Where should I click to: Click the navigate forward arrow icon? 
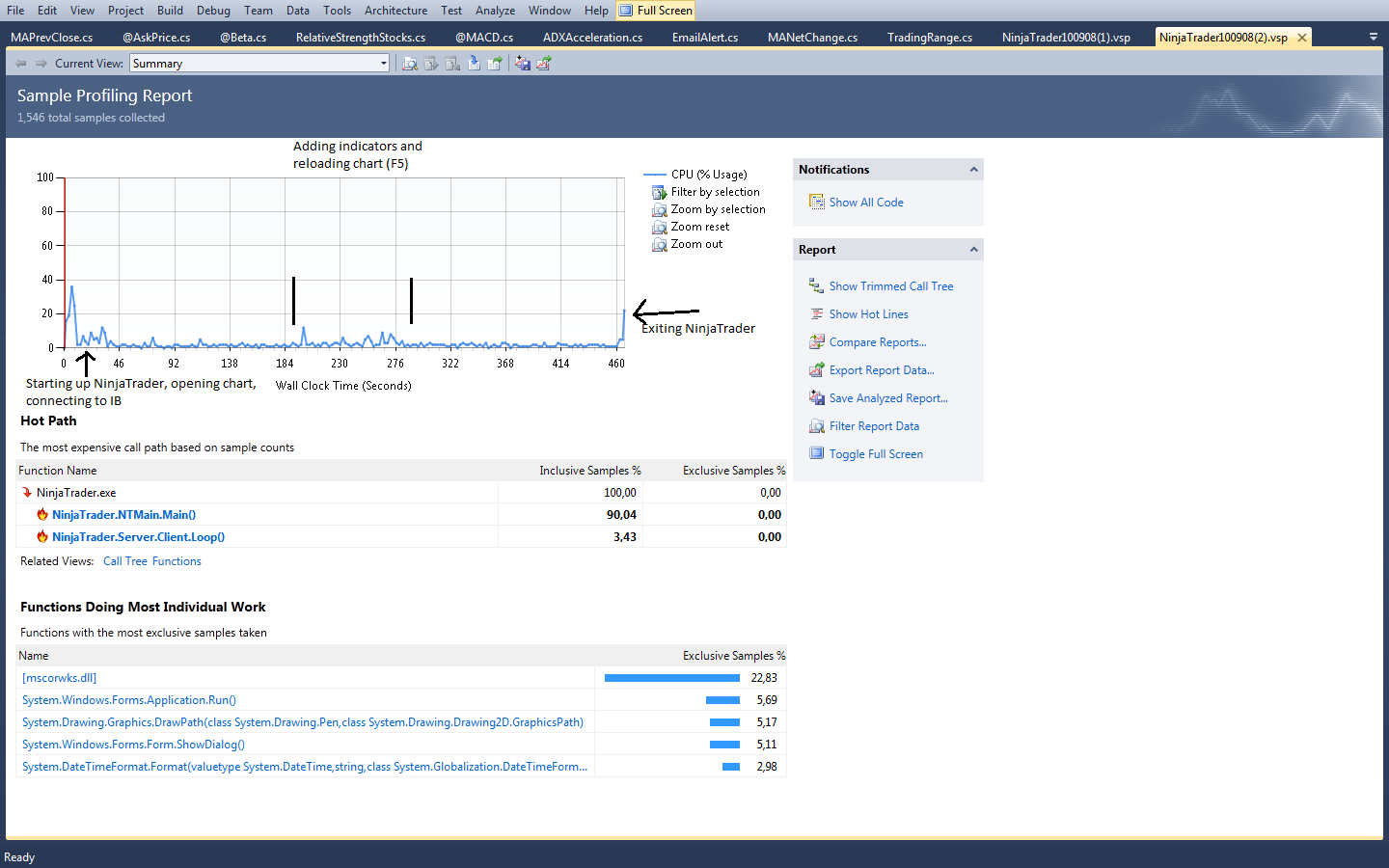tap(41, 64)
